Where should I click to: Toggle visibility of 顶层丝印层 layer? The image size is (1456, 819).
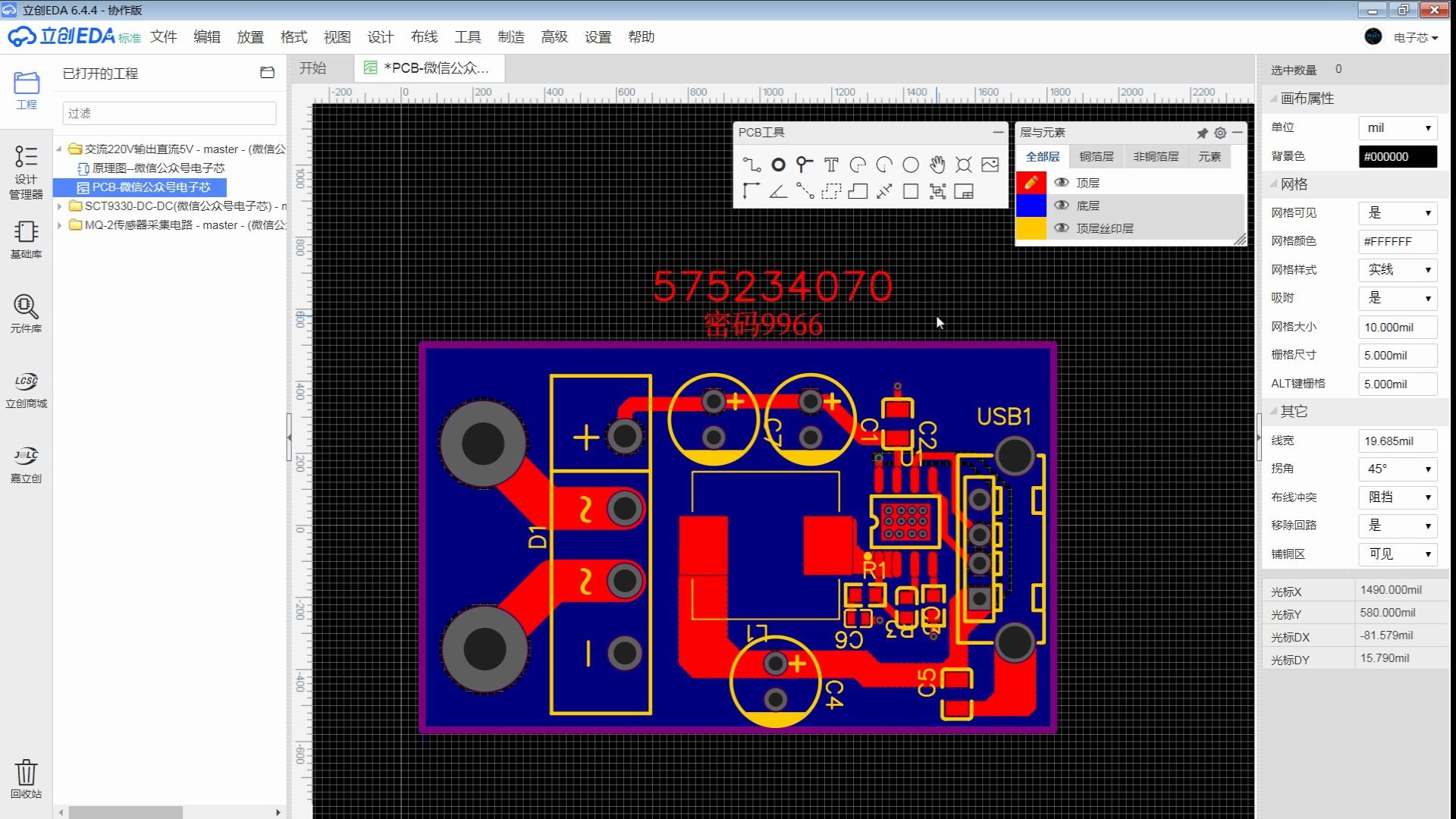pyautogui.click(x=1062, y=228)
